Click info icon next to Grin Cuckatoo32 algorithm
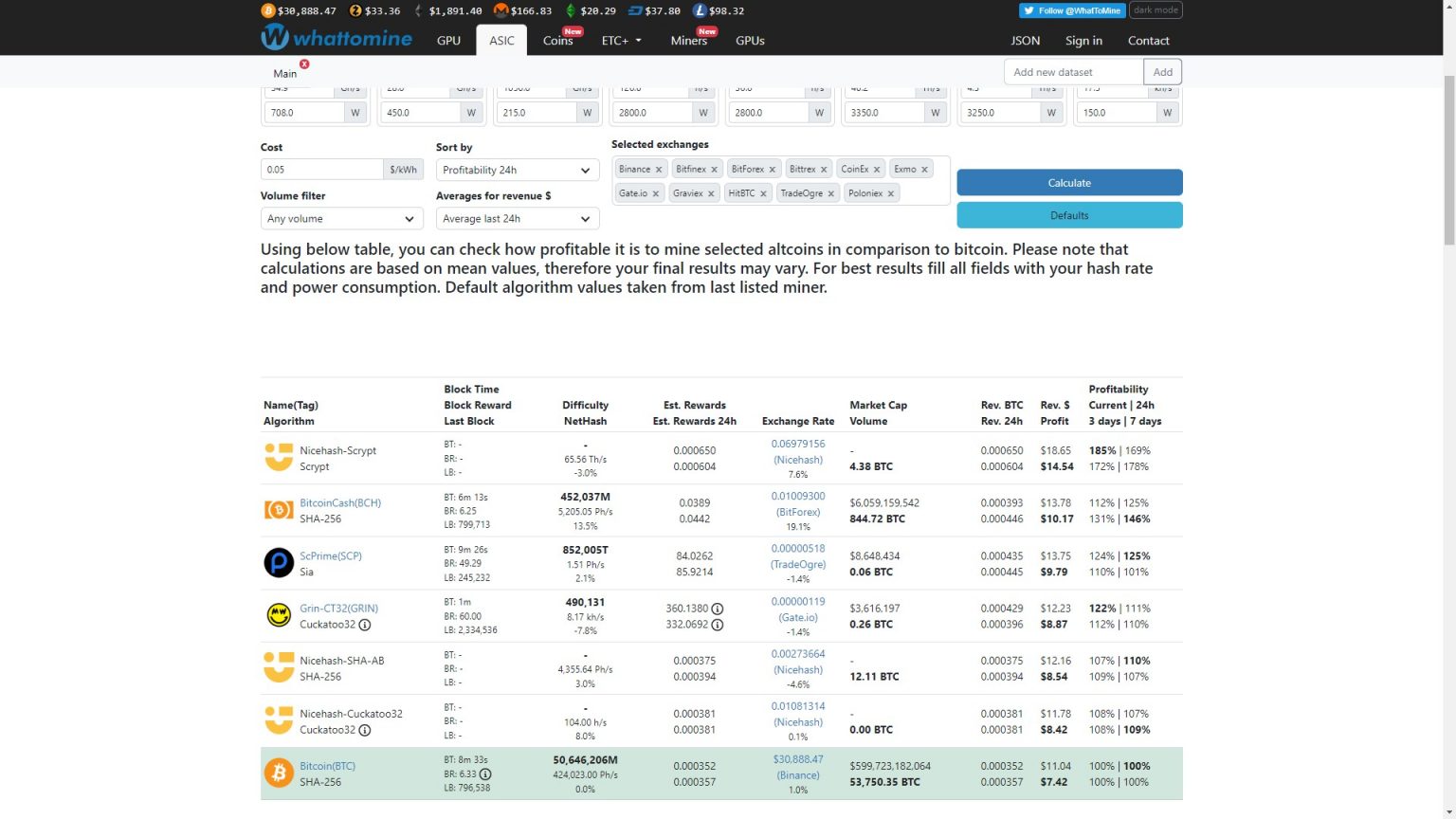The width and height of the screenshot is (1456, 819). (365, 625)
